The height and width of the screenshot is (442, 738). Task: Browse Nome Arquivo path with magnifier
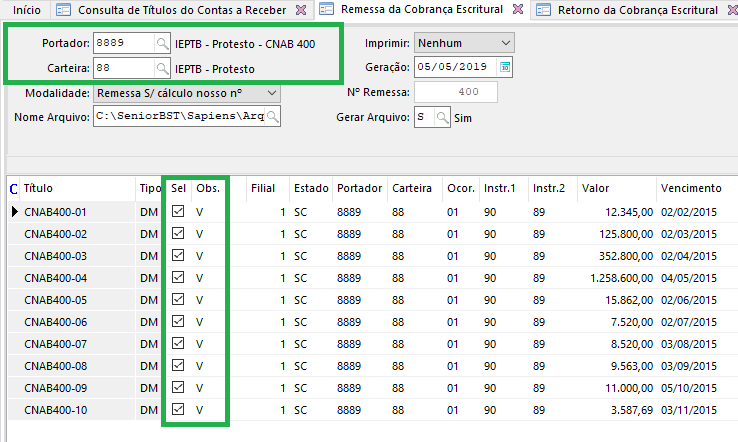click(273, 116)
